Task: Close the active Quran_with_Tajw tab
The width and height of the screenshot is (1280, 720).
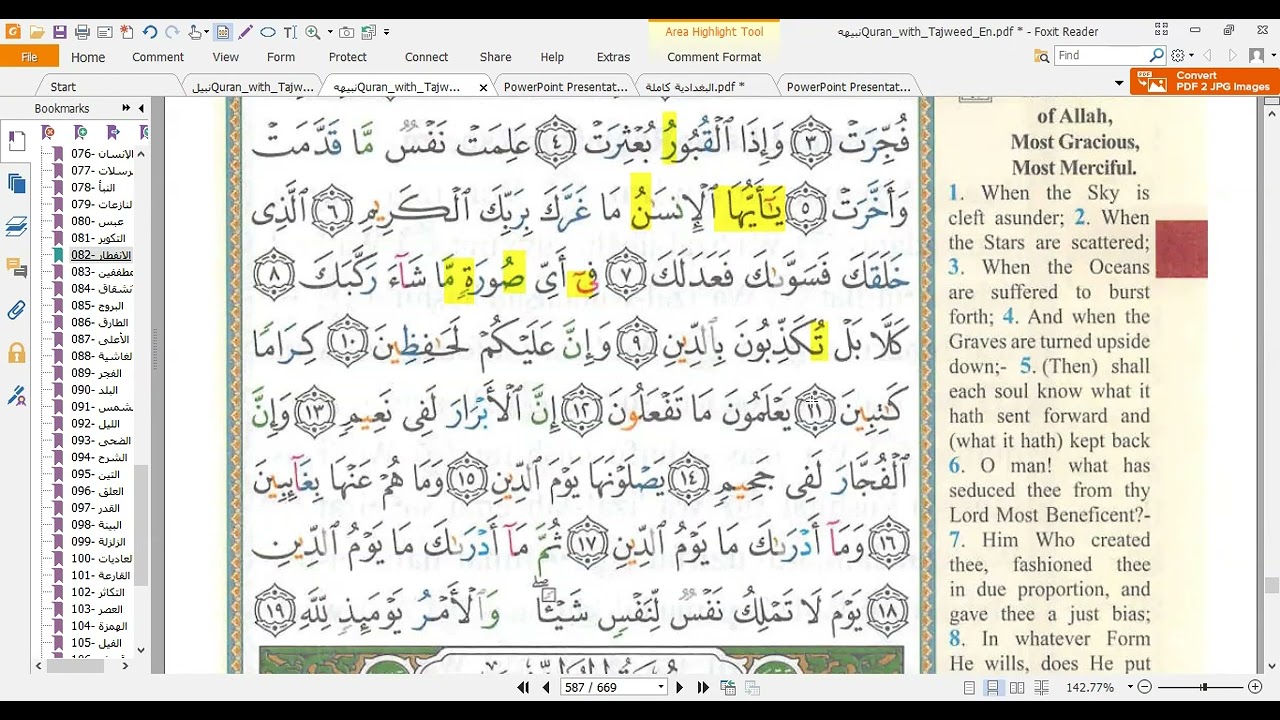Action: tap(484, 87)
